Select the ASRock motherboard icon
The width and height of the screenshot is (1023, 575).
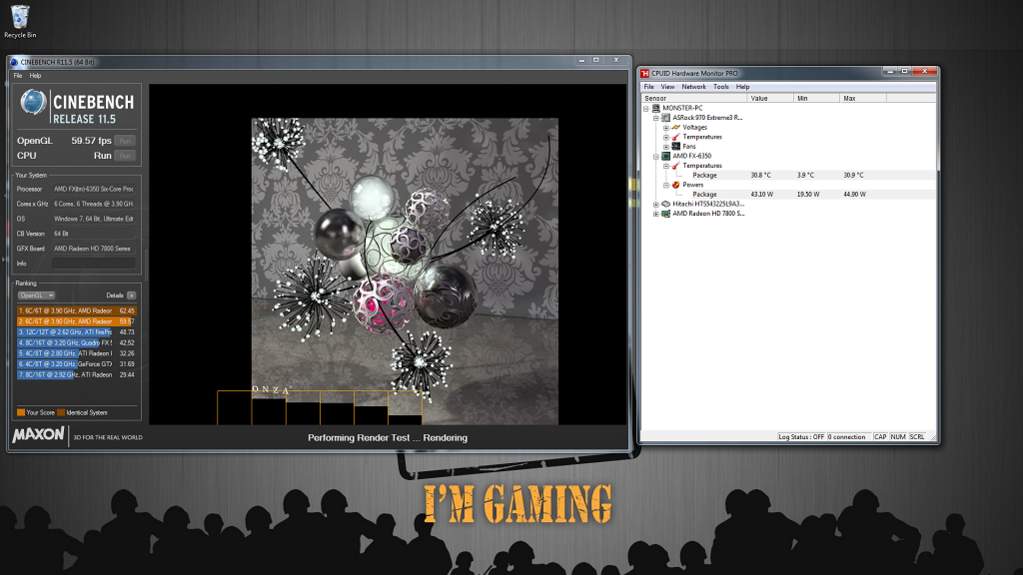click(x=665, y=117)
